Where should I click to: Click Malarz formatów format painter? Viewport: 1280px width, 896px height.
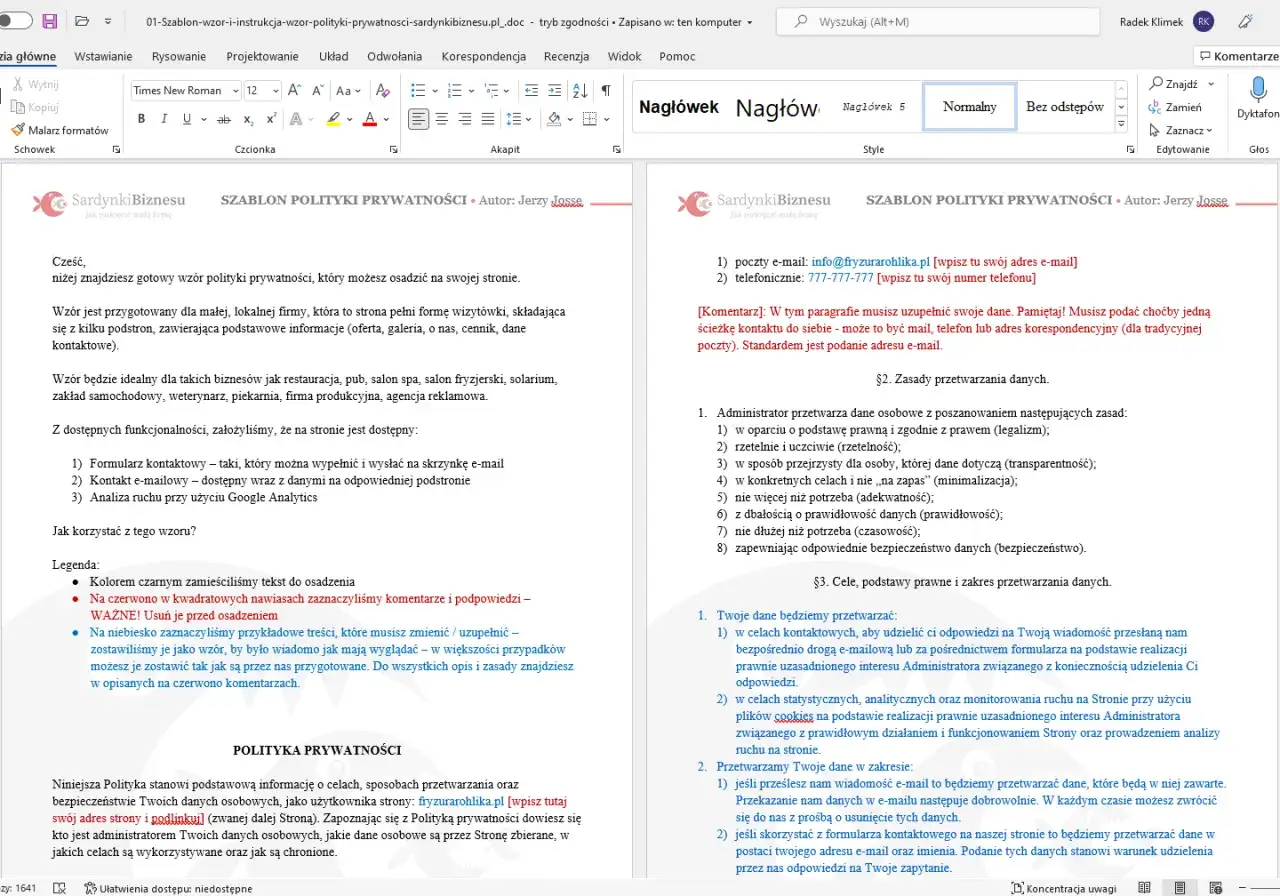60,130
